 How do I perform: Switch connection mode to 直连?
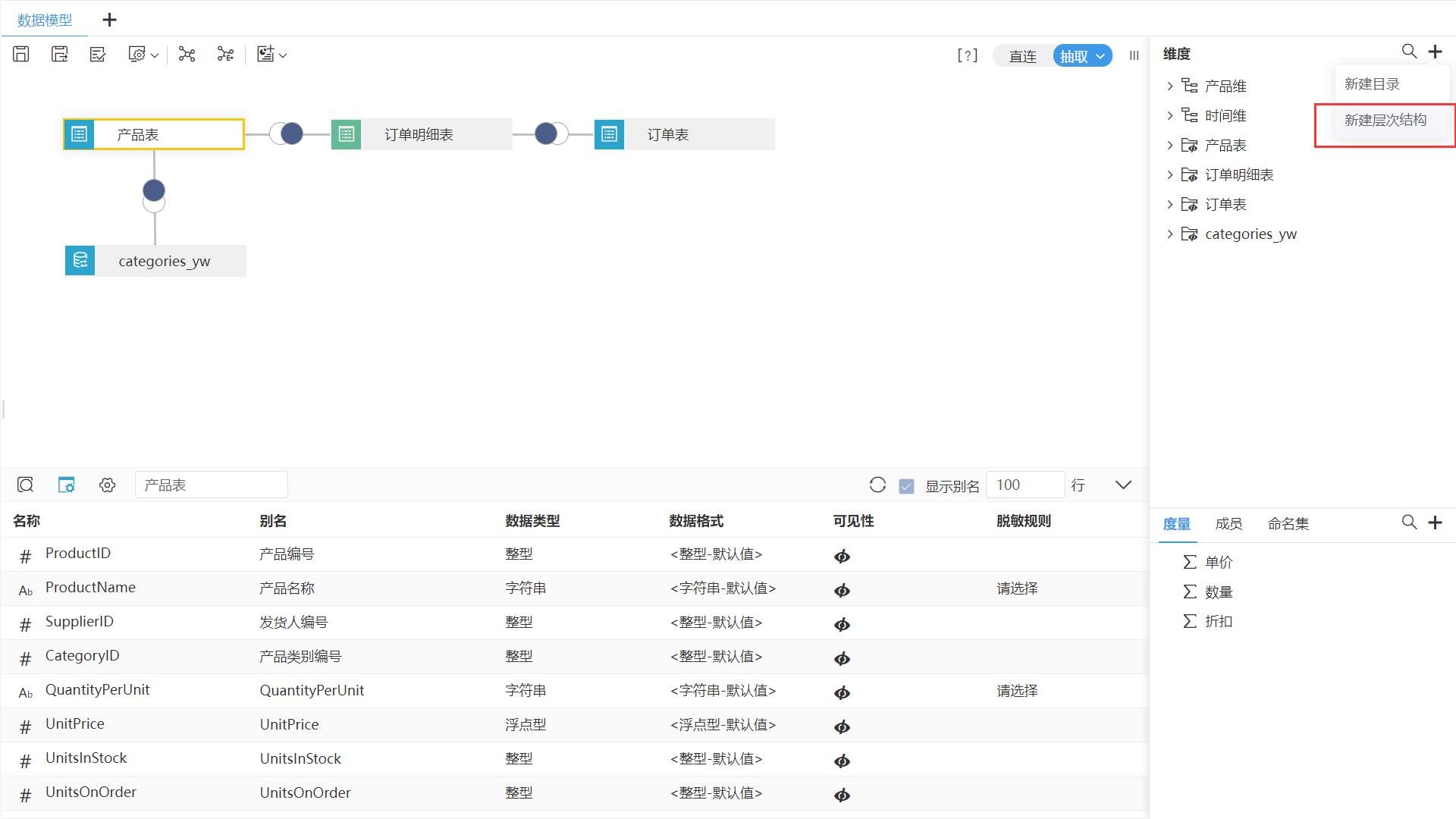tap(1021, 55)
